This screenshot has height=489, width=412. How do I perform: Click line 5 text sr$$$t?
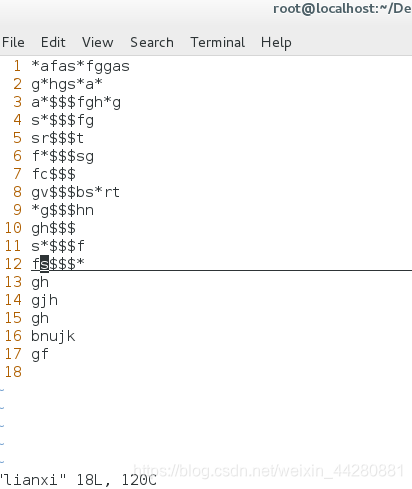[57, 138]
